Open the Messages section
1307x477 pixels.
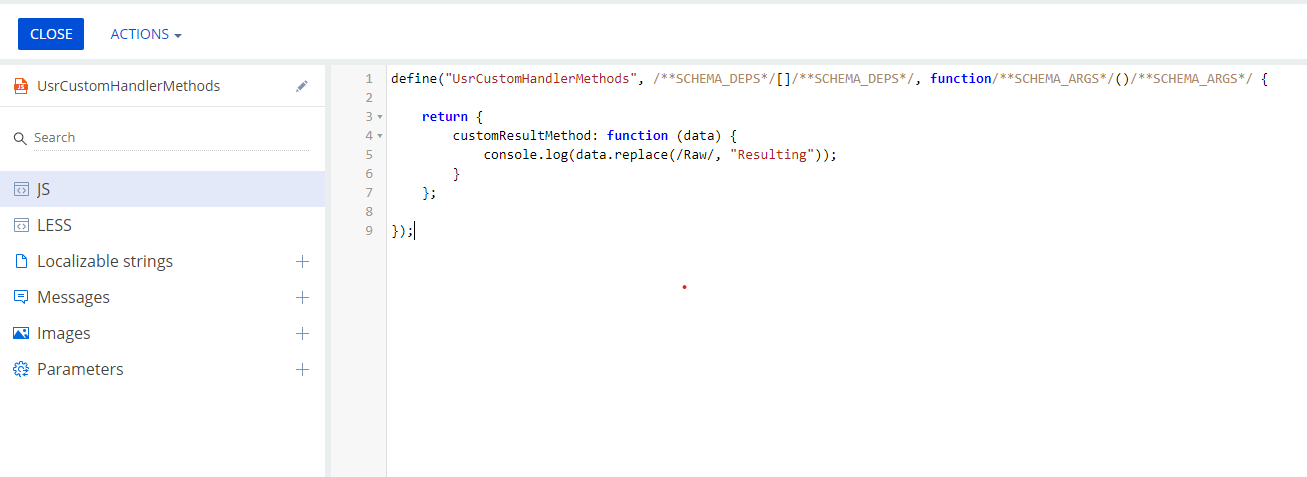click(73, 297)
